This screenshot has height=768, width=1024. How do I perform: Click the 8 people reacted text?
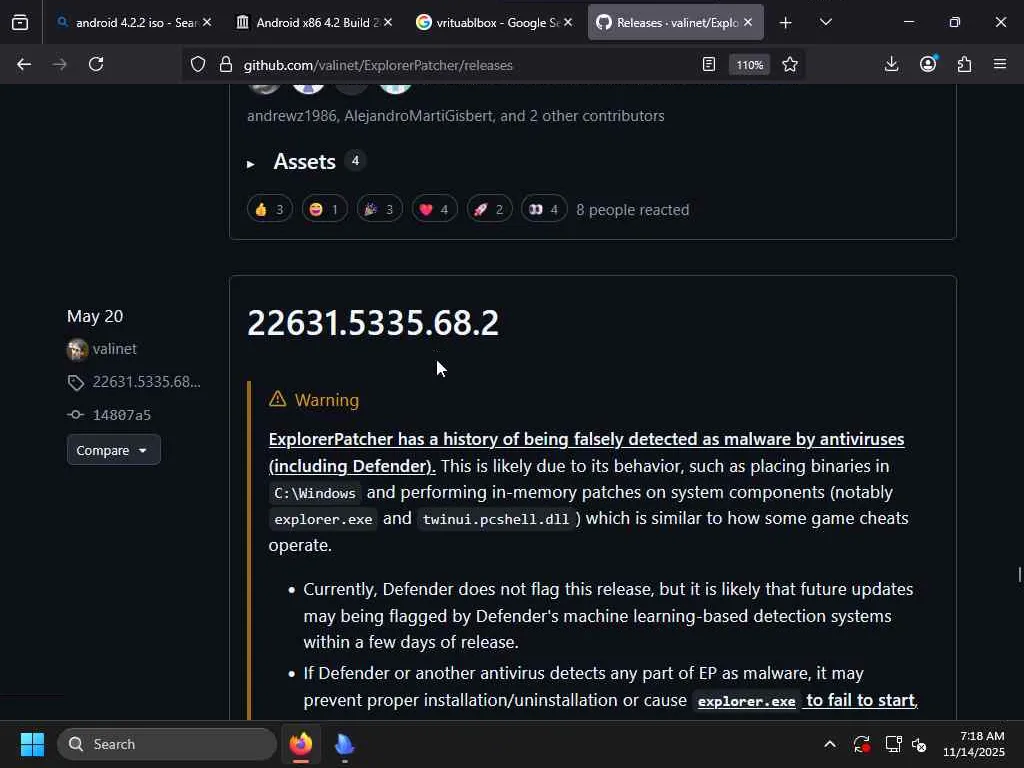tap(632, 210)
